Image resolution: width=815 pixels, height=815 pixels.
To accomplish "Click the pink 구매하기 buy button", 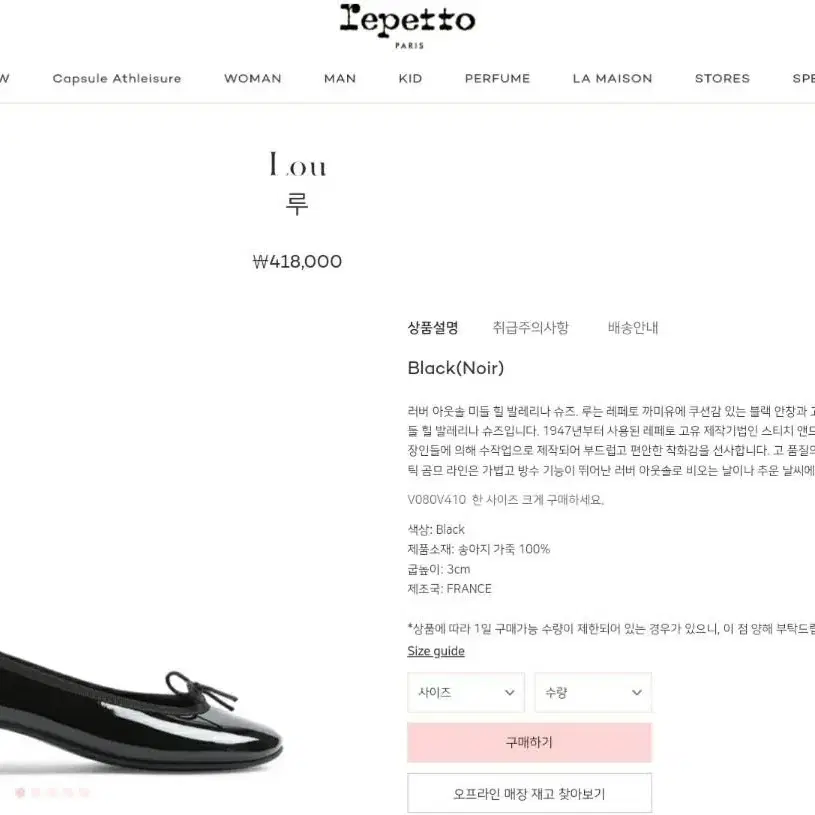I will coord(529,742).
